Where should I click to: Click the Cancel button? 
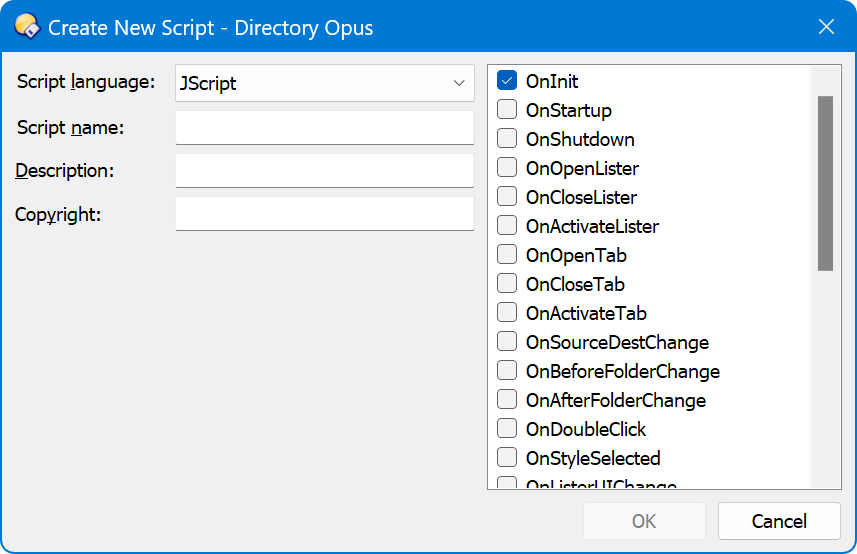779,521
